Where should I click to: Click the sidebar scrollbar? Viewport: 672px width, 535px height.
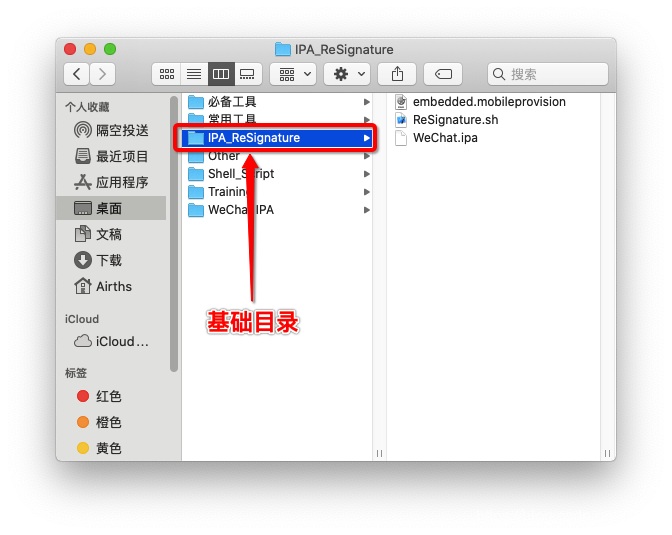(x=174, y=234)
